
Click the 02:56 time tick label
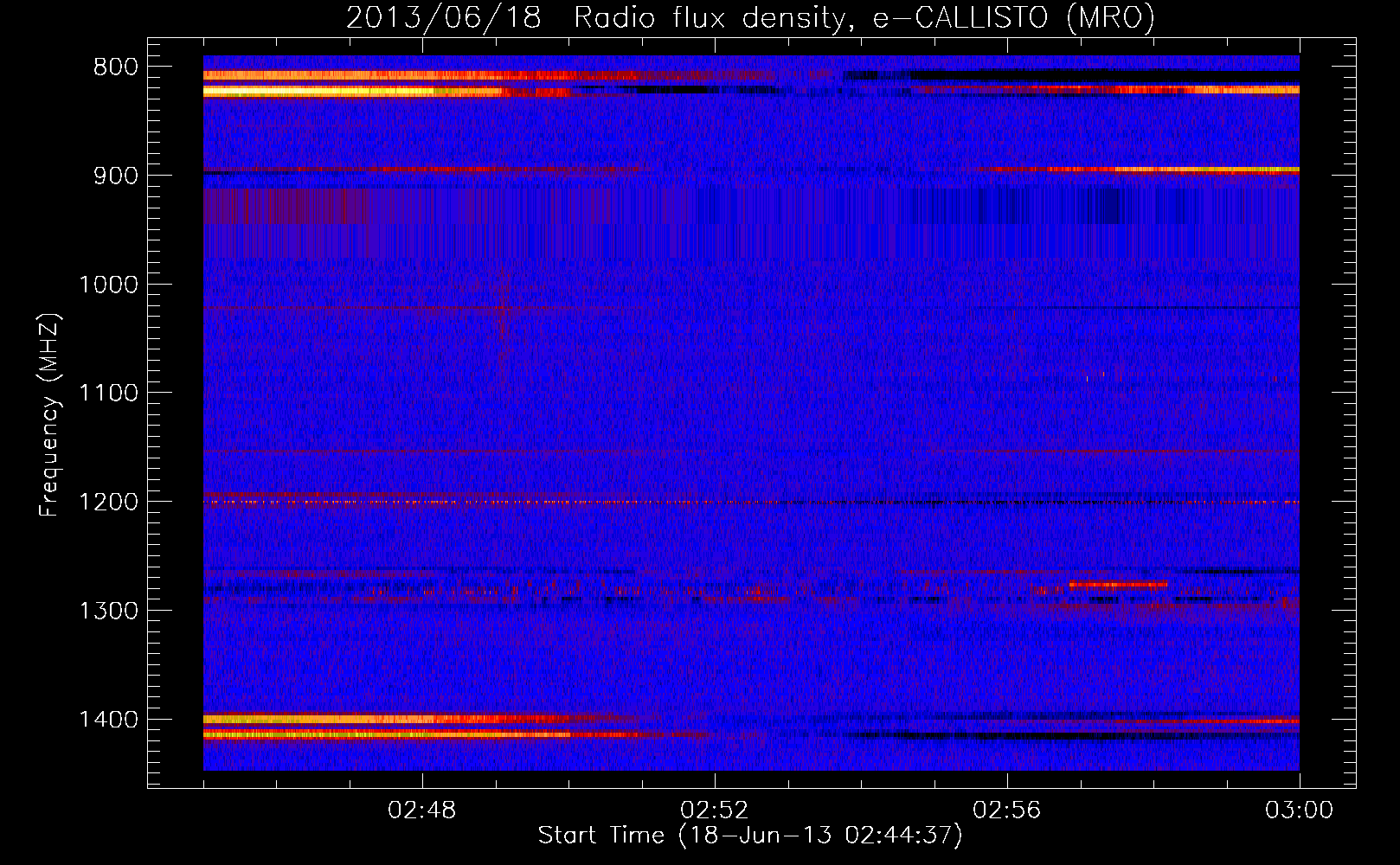click(x=1007, y=811)
